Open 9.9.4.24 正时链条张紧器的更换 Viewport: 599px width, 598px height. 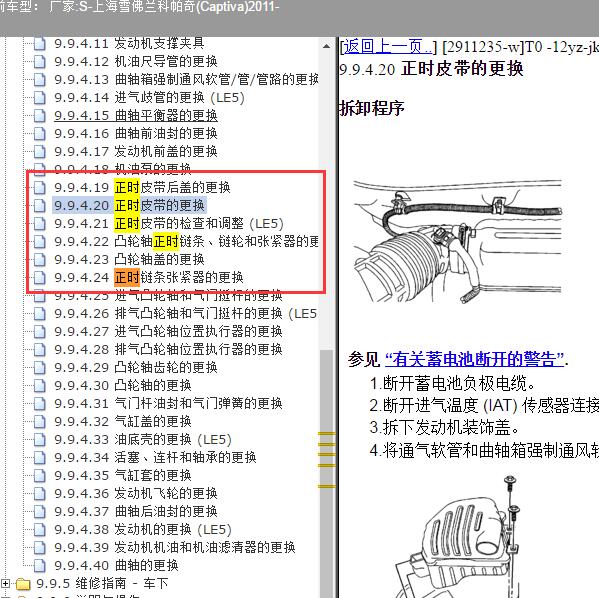(149, 277)
